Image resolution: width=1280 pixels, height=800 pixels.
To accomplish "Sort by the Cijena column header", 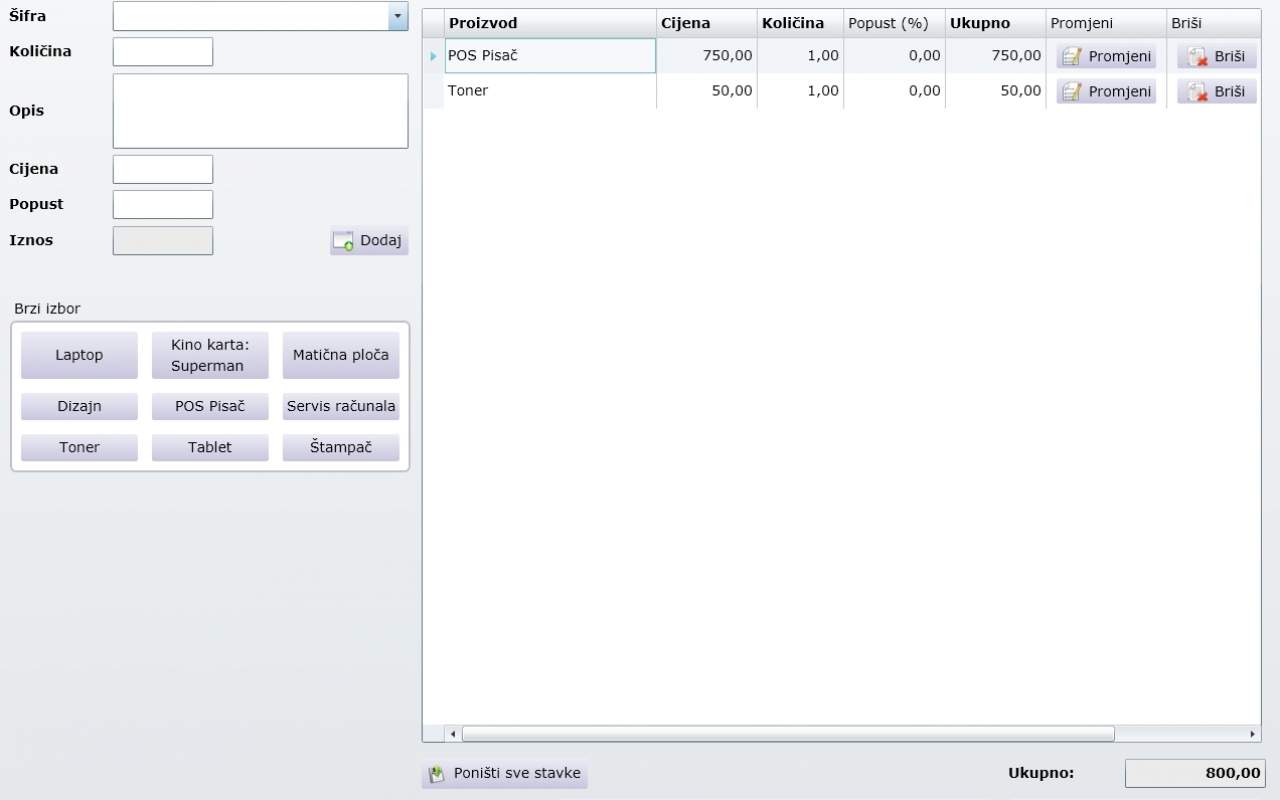I will [x=706, y=23].
